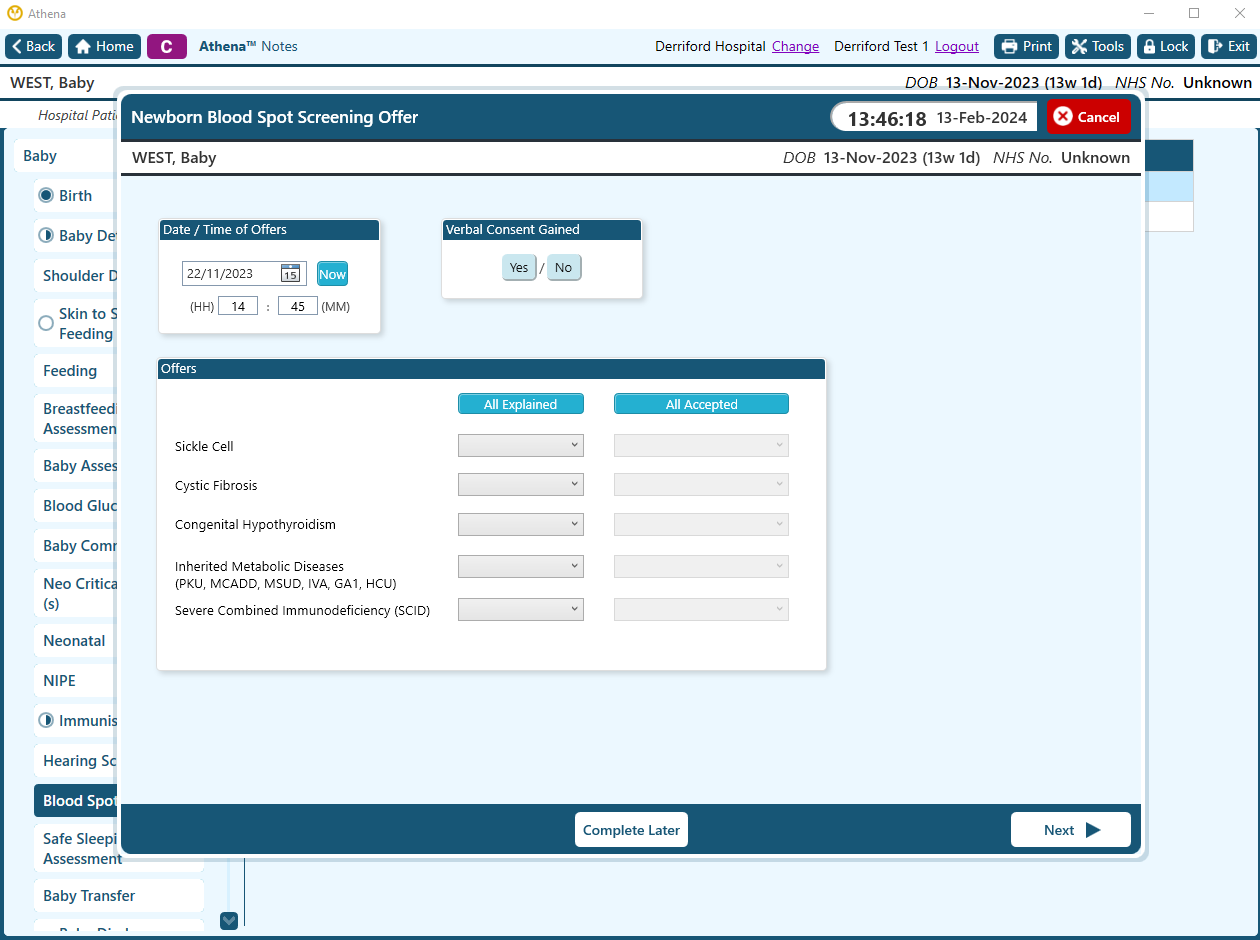The image size is (1260, 940).
Task: Click the hours (HH) field
Action: pos(238,306)
